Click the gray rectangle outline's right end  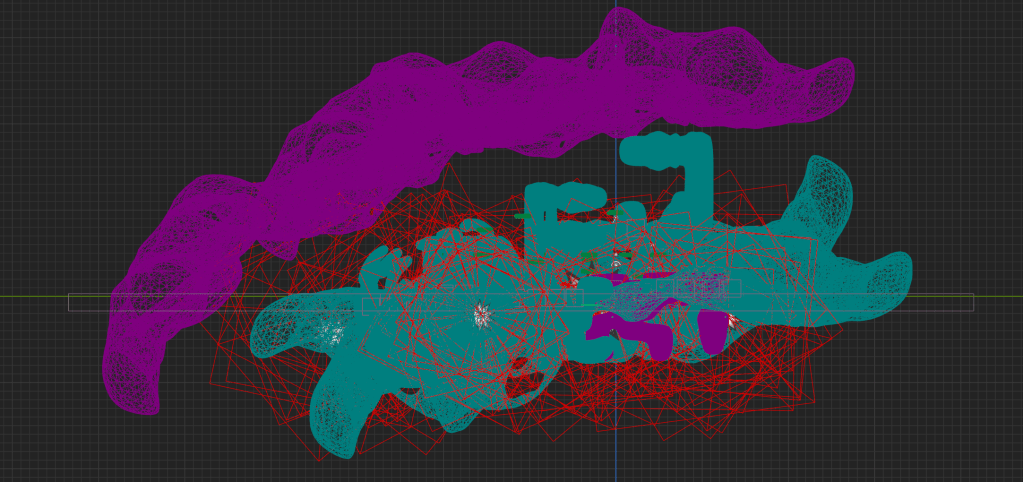tap(972, 302)
